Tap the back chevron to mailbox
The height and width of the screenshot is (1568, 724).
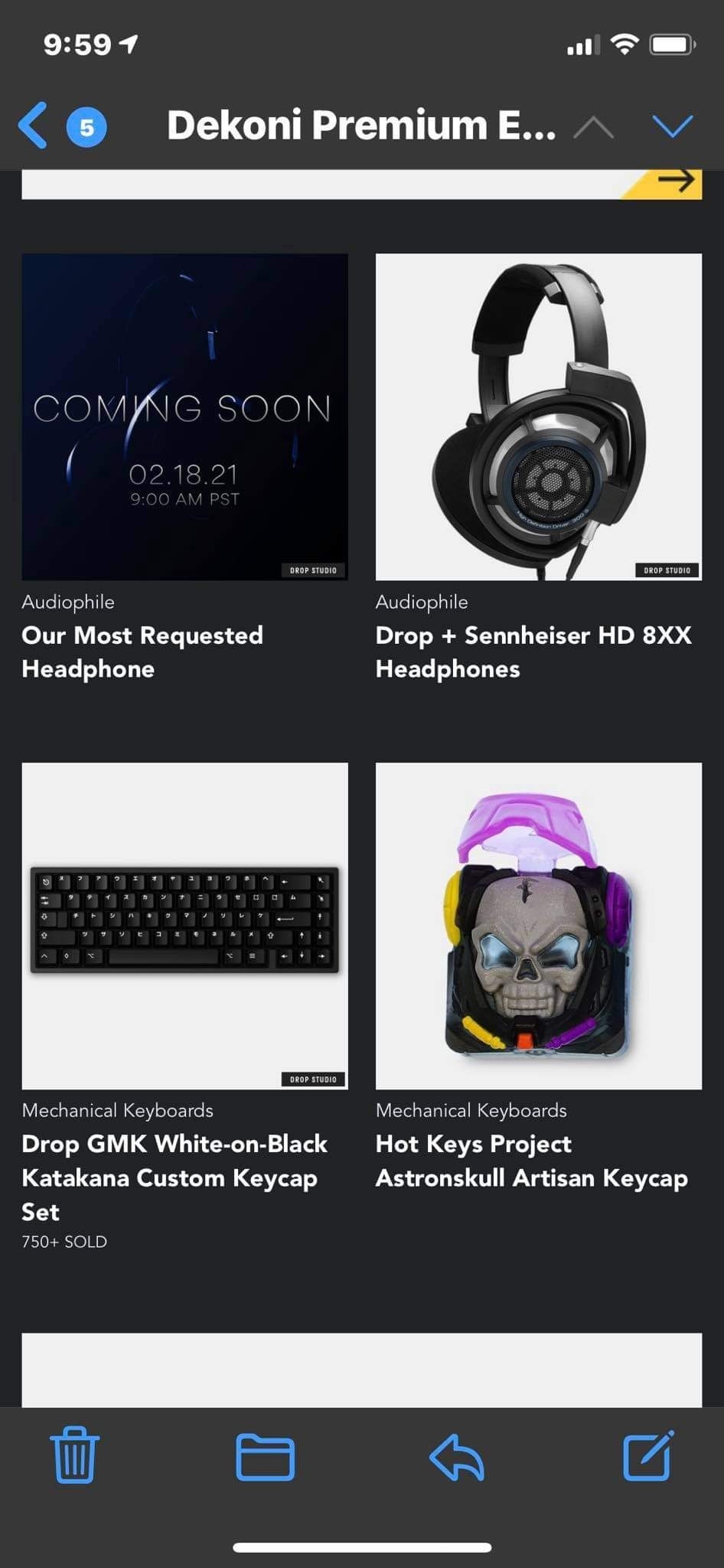click(33, 125)
